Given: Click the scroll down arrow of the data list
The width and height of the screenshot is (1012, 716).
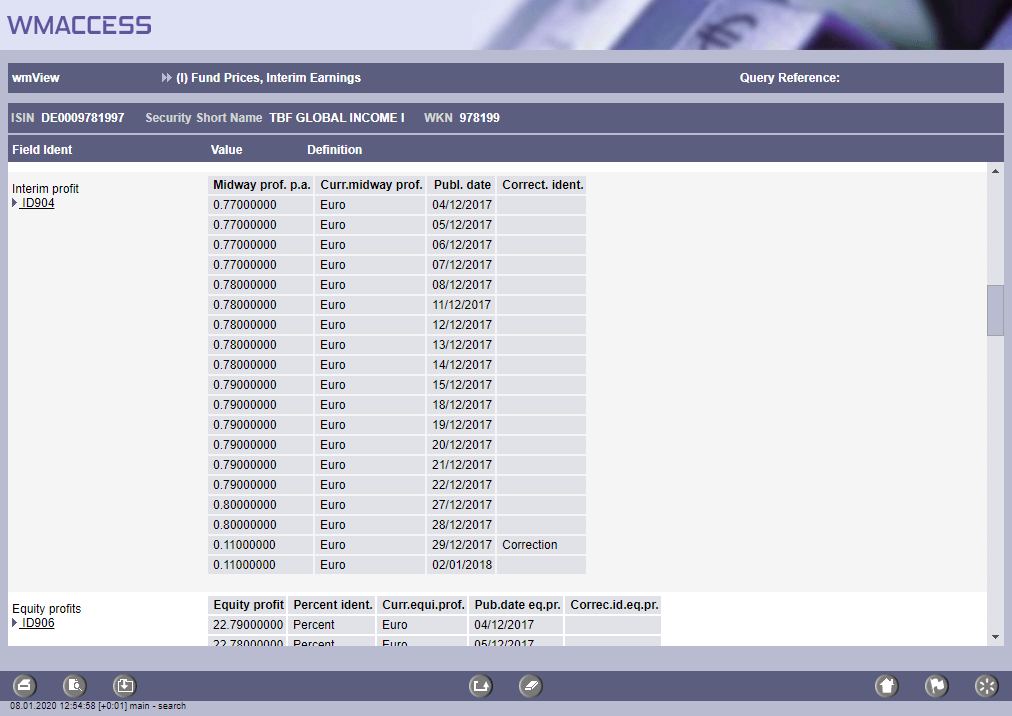Looking at the screenshot, I should pos(995,636).
